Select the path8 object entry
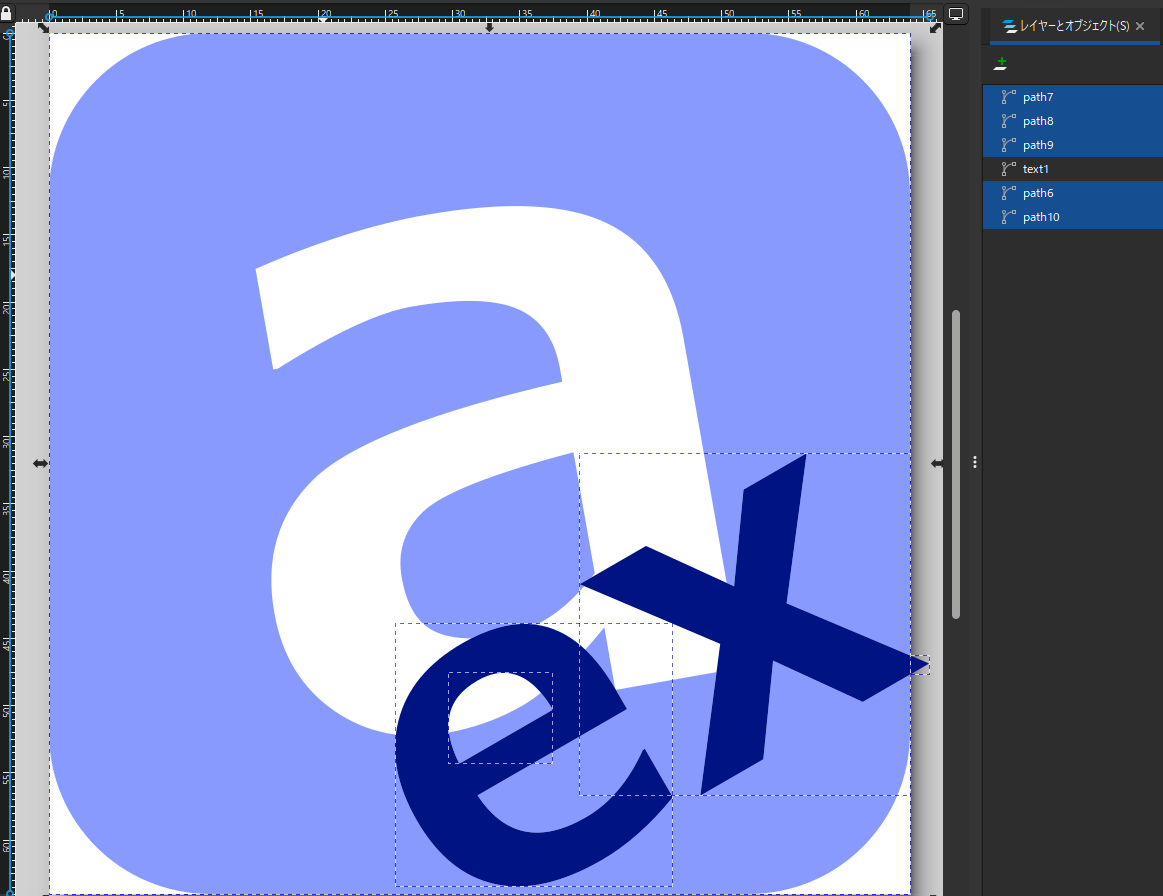This screenshot has width=1163, height=896. (1038, 121)
